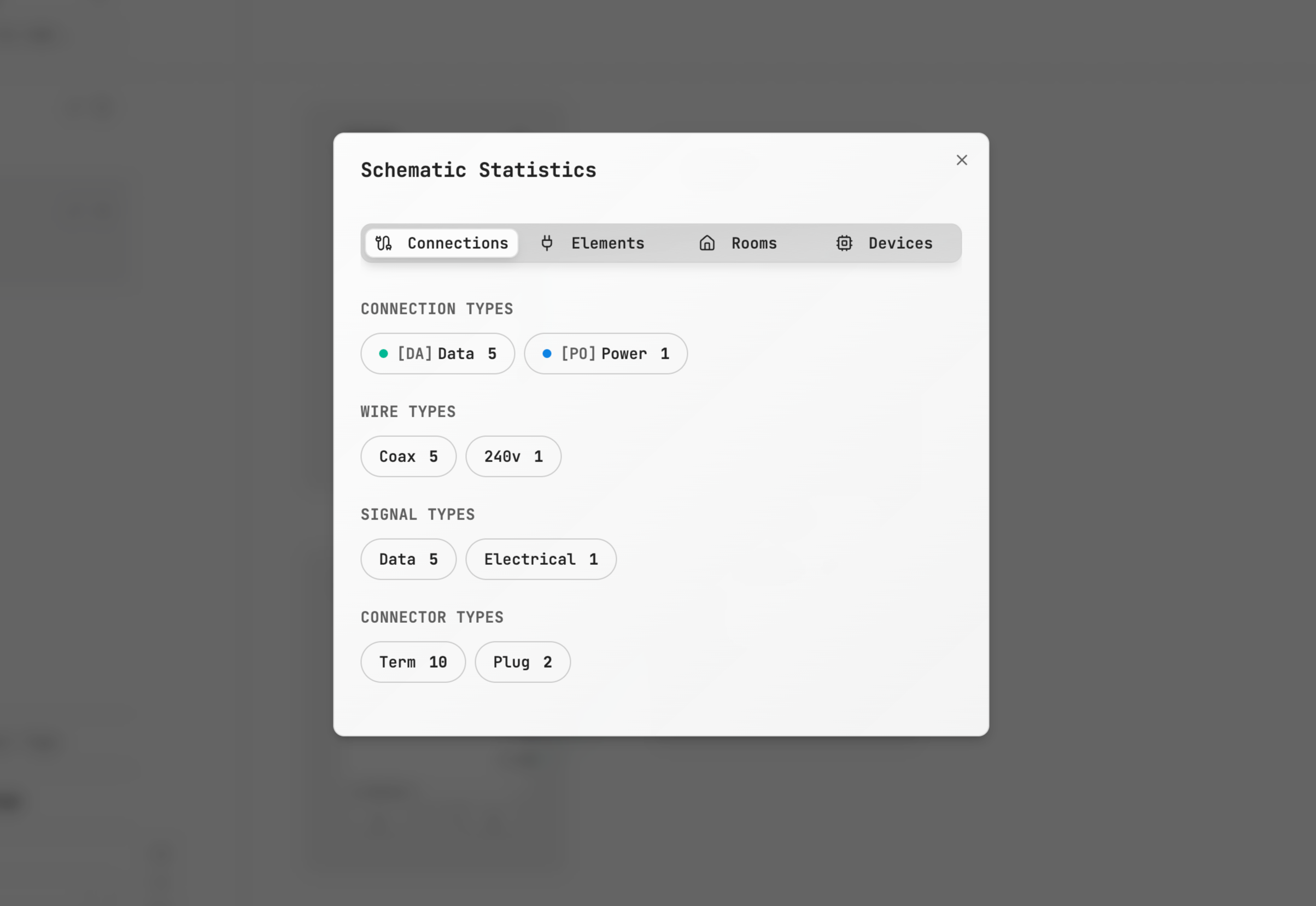1316x906 pixels.
Task: Choose the Term connector type chip
Action: click(x=413, y=662)
